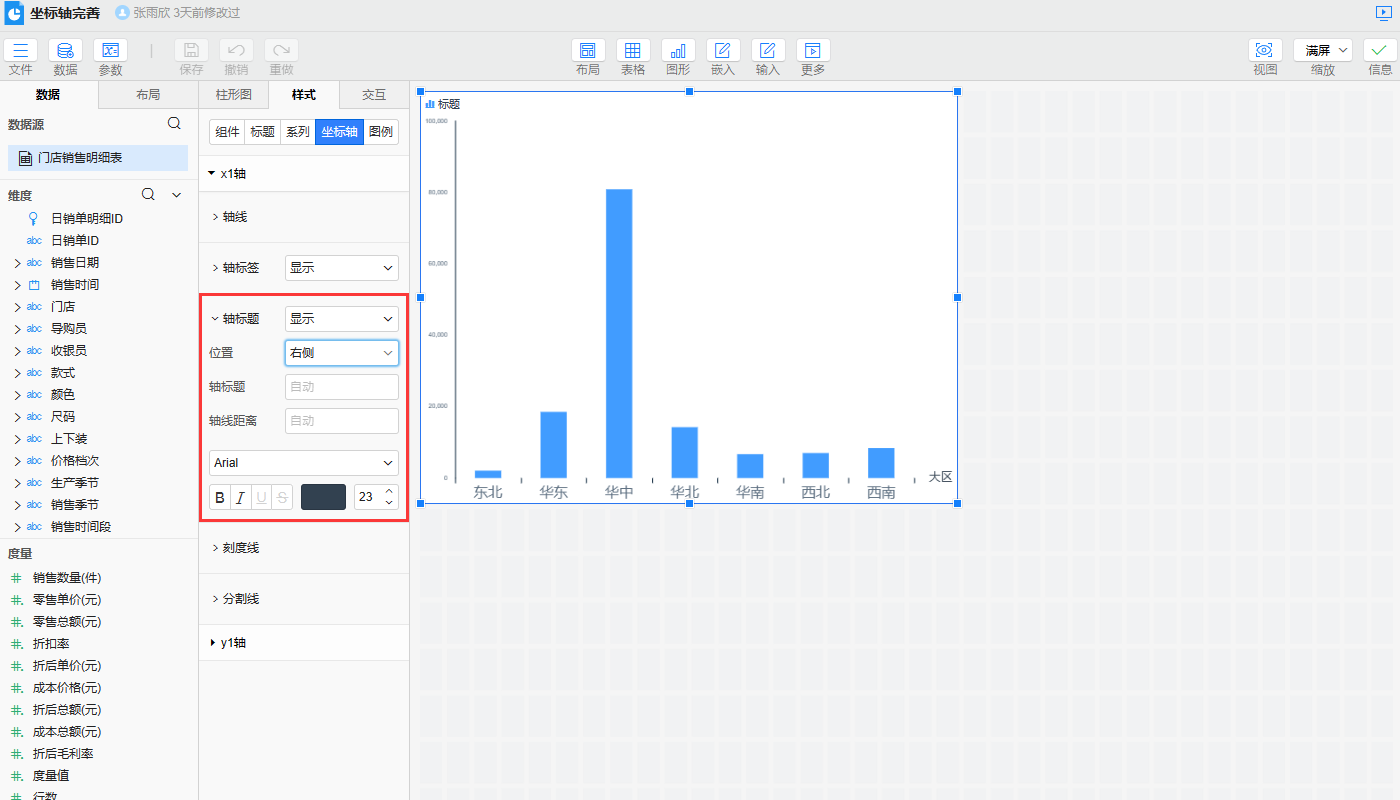Toggle italic for axis title font

240,497
